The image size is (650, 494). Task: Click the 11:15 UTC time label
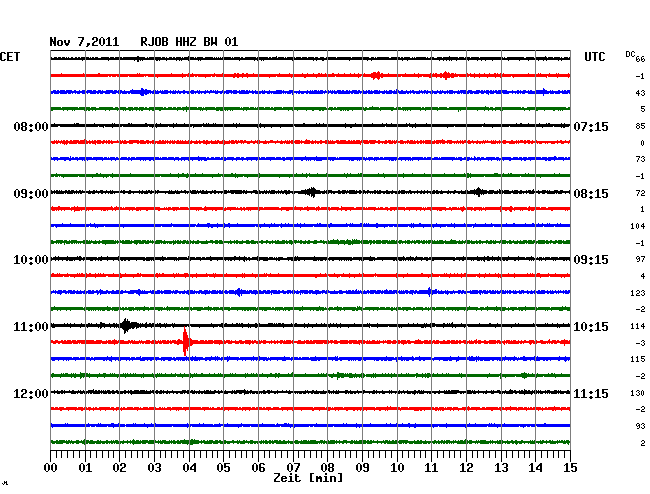[591, 393]
